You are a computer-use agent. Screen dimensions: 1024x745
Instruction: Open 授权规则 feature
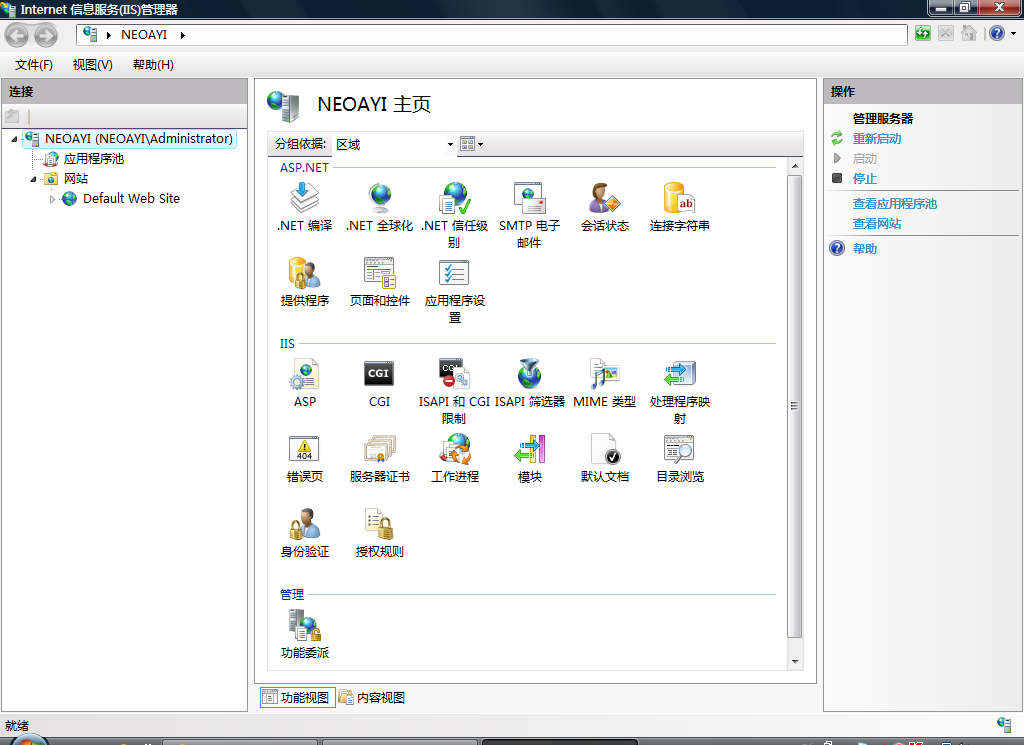379,533
